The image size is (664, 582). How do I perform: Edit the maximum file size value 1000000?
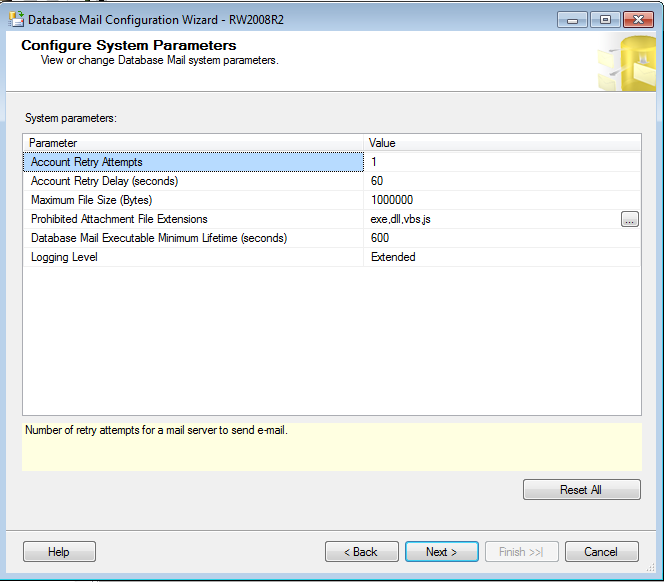pos(502,200)
